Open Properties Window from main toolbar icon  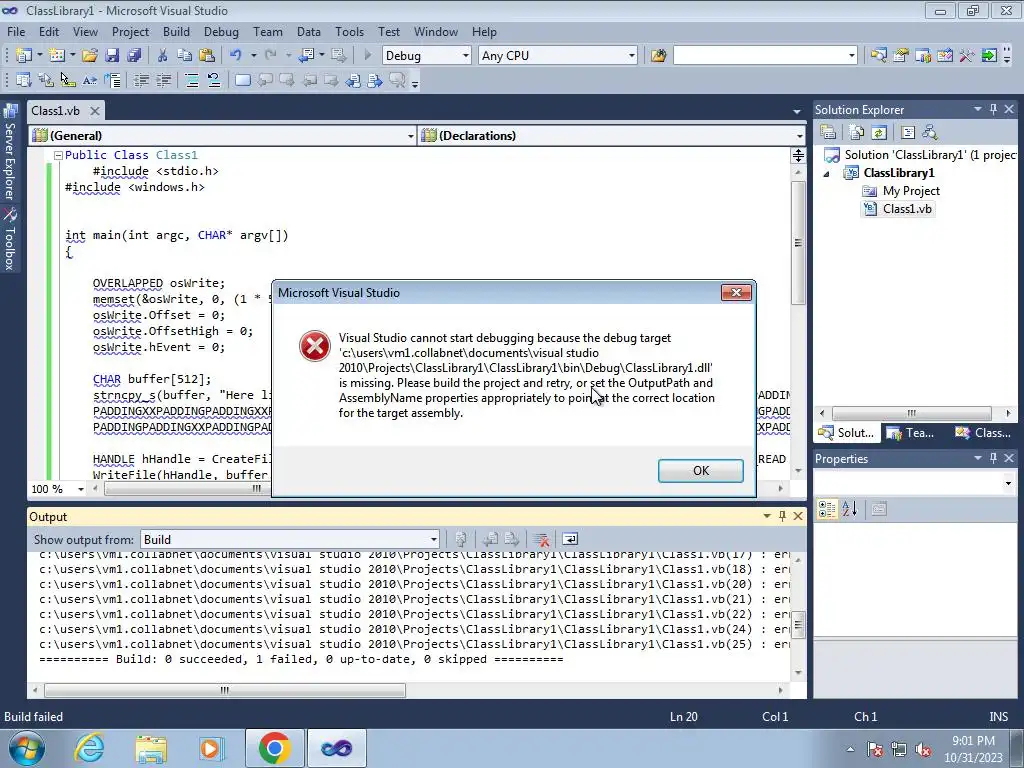coord(901,56)
